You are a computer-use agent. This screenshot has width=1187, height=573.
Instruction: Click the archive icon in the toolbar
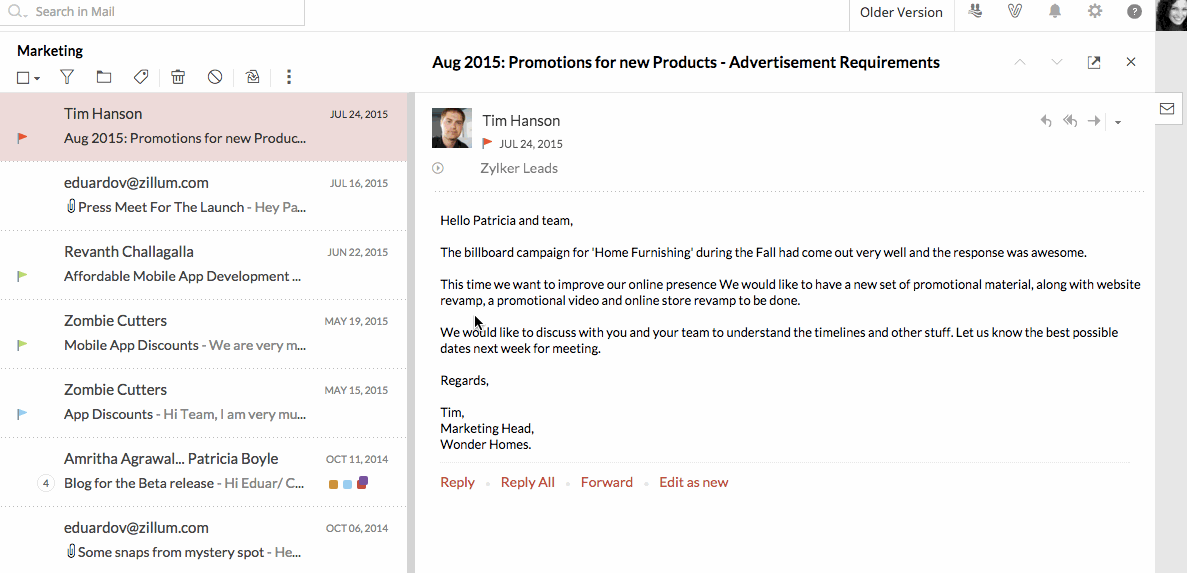point(252,77)
